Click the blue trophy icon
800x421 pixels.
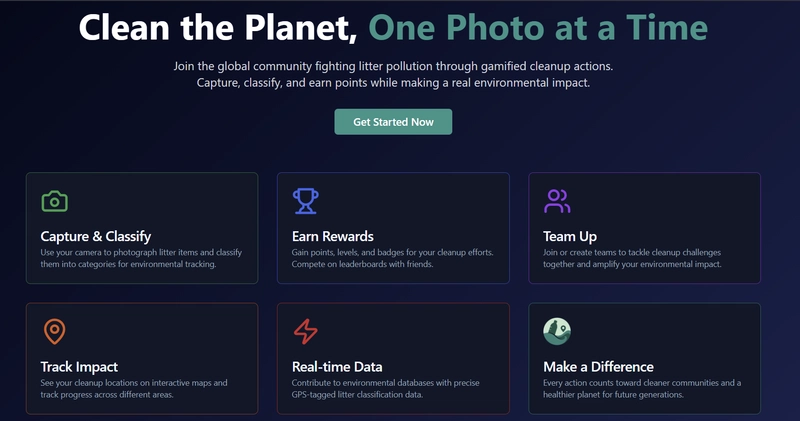(306, 201)
